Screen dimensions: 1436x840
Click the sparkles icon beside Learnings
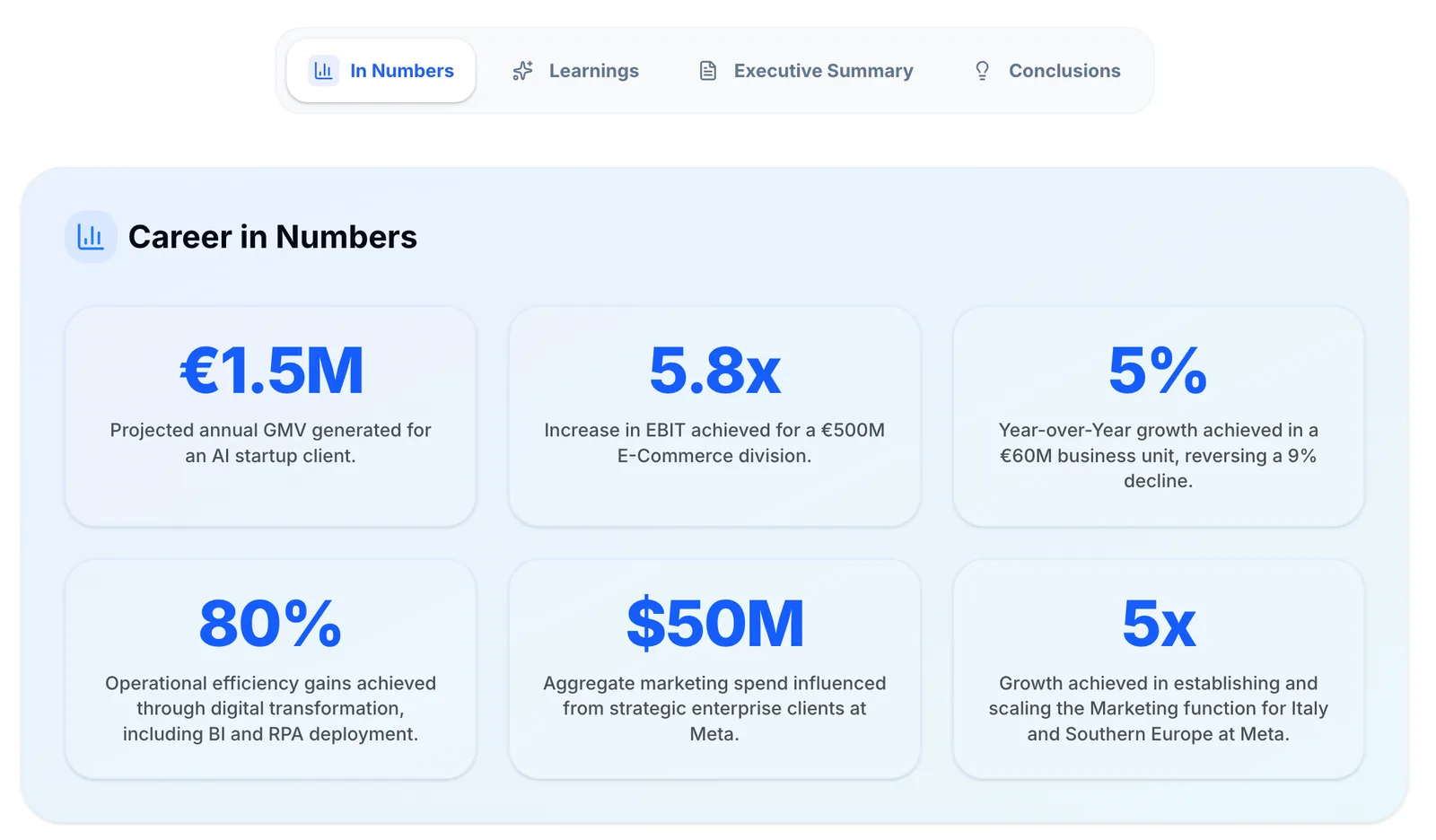pyautogui.click(x=522, y=71)
